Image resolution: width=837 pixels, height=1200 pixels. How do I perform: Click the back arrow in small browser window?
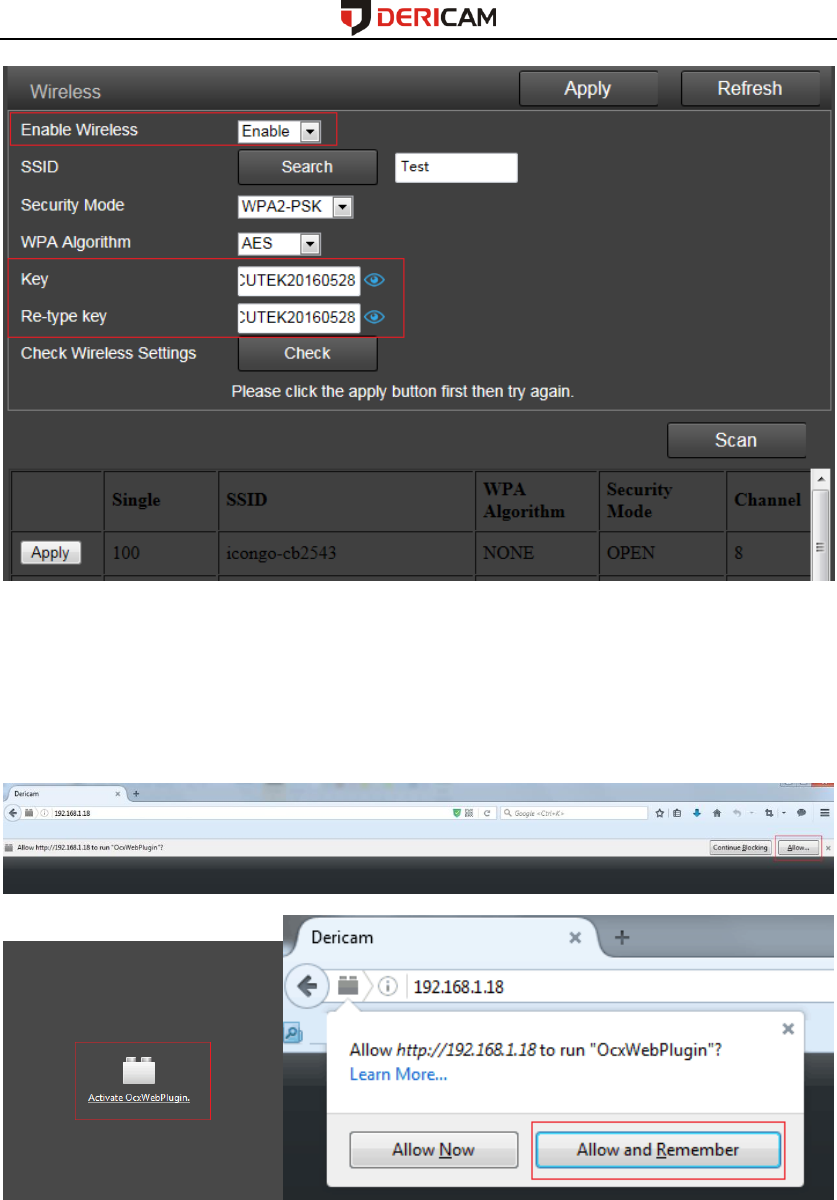tap(12, 813)
